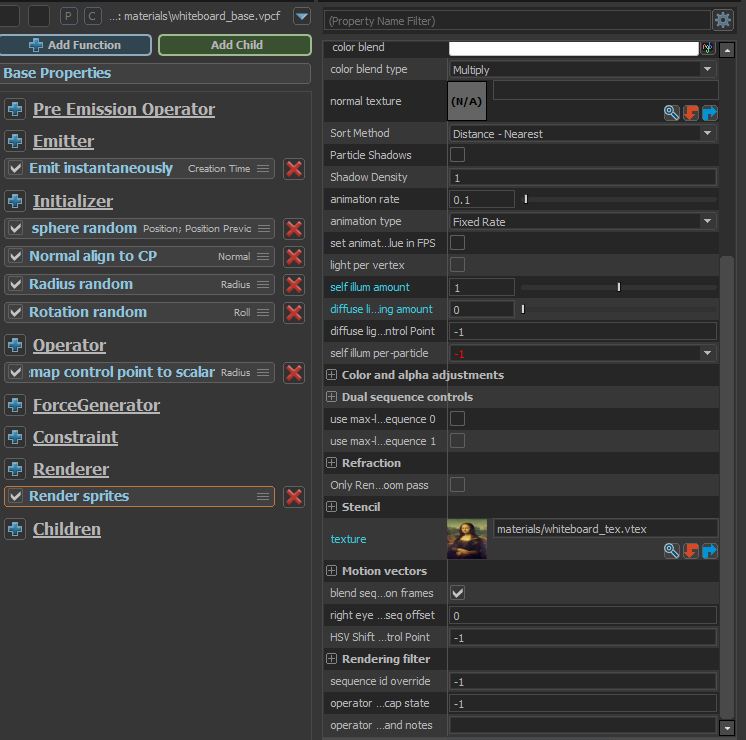Image resolution: width=746 pixels, height=740 pixels.
Task: Open self illum per-particle dropdown
Action: [x=583, y=353]
